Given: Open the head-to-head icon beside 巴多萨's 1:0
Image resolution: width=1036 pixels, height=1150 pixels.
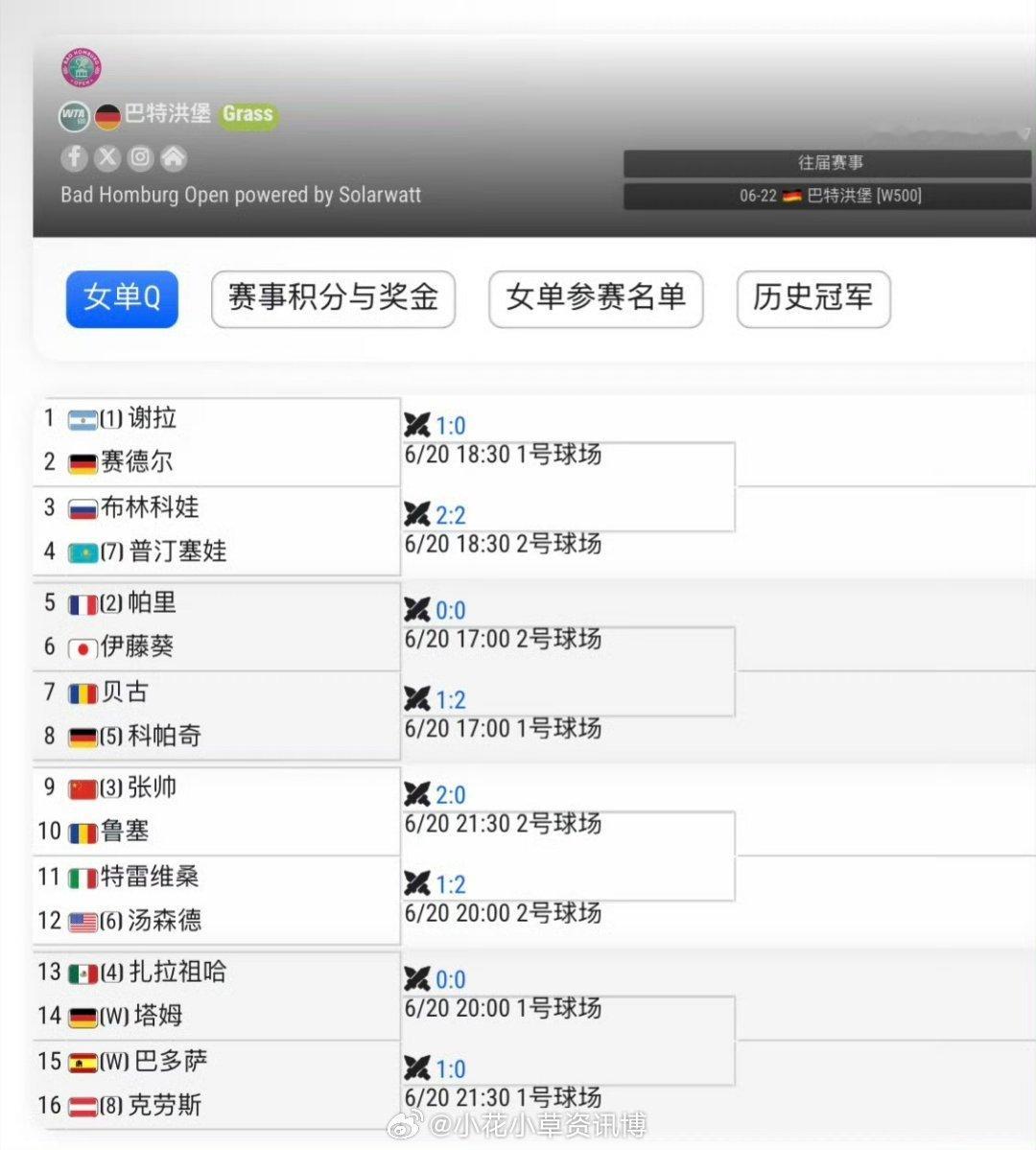Looking at the screenshot, I should [416, 1068].
